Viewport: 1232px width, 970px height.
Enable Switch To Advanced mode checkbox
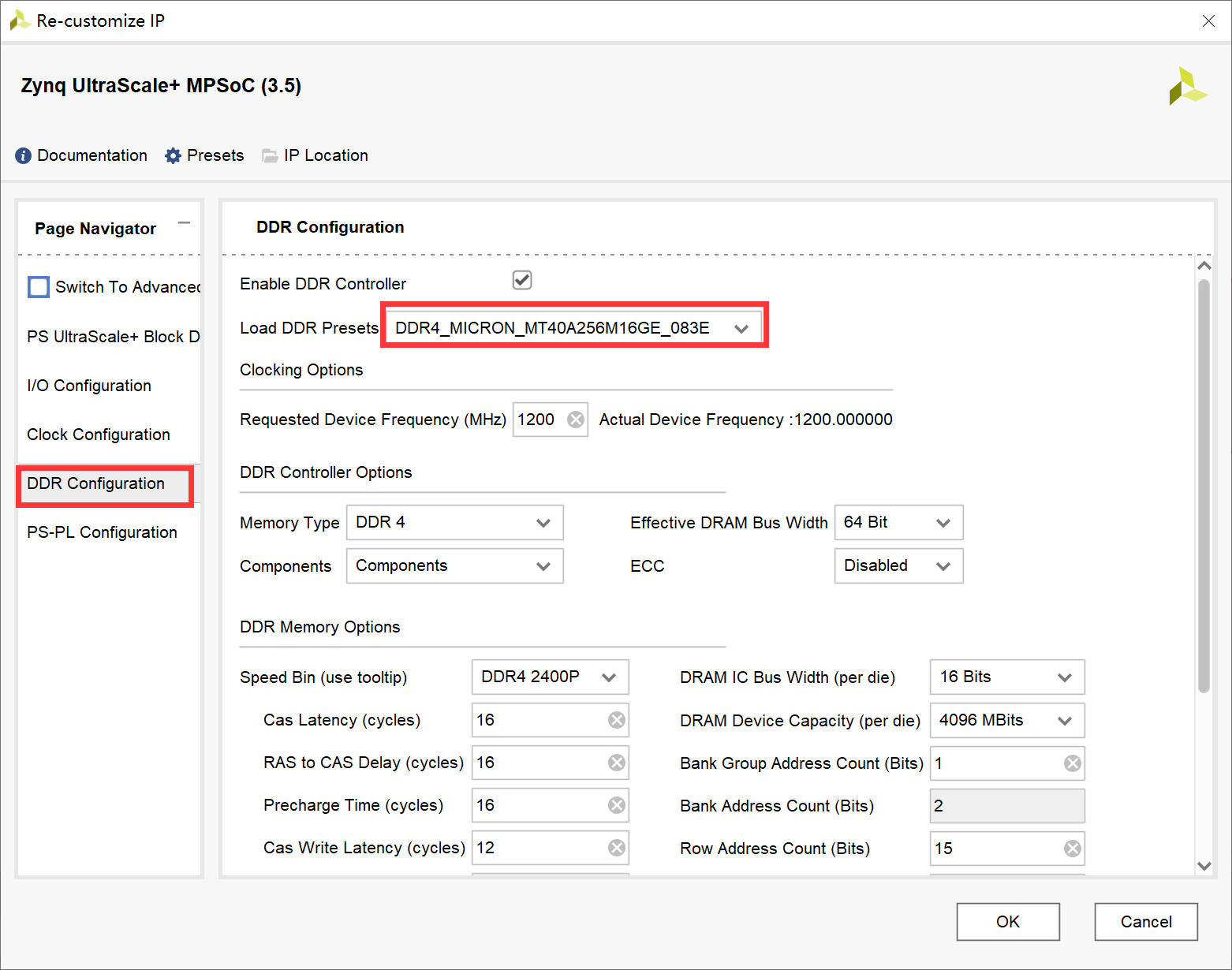pyautogui.click(x=39, y=287)
